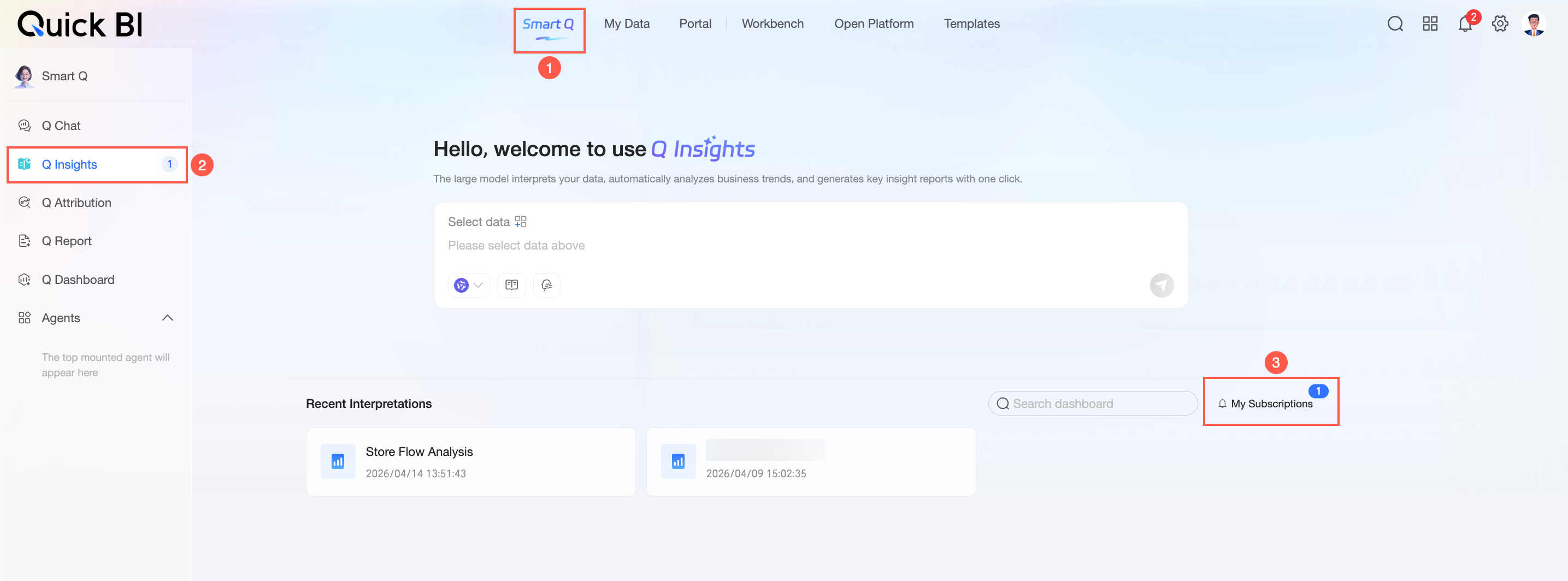Click the Store Flow Analysis chart icon
This screenshot has height=581, width=1568.
338,462
